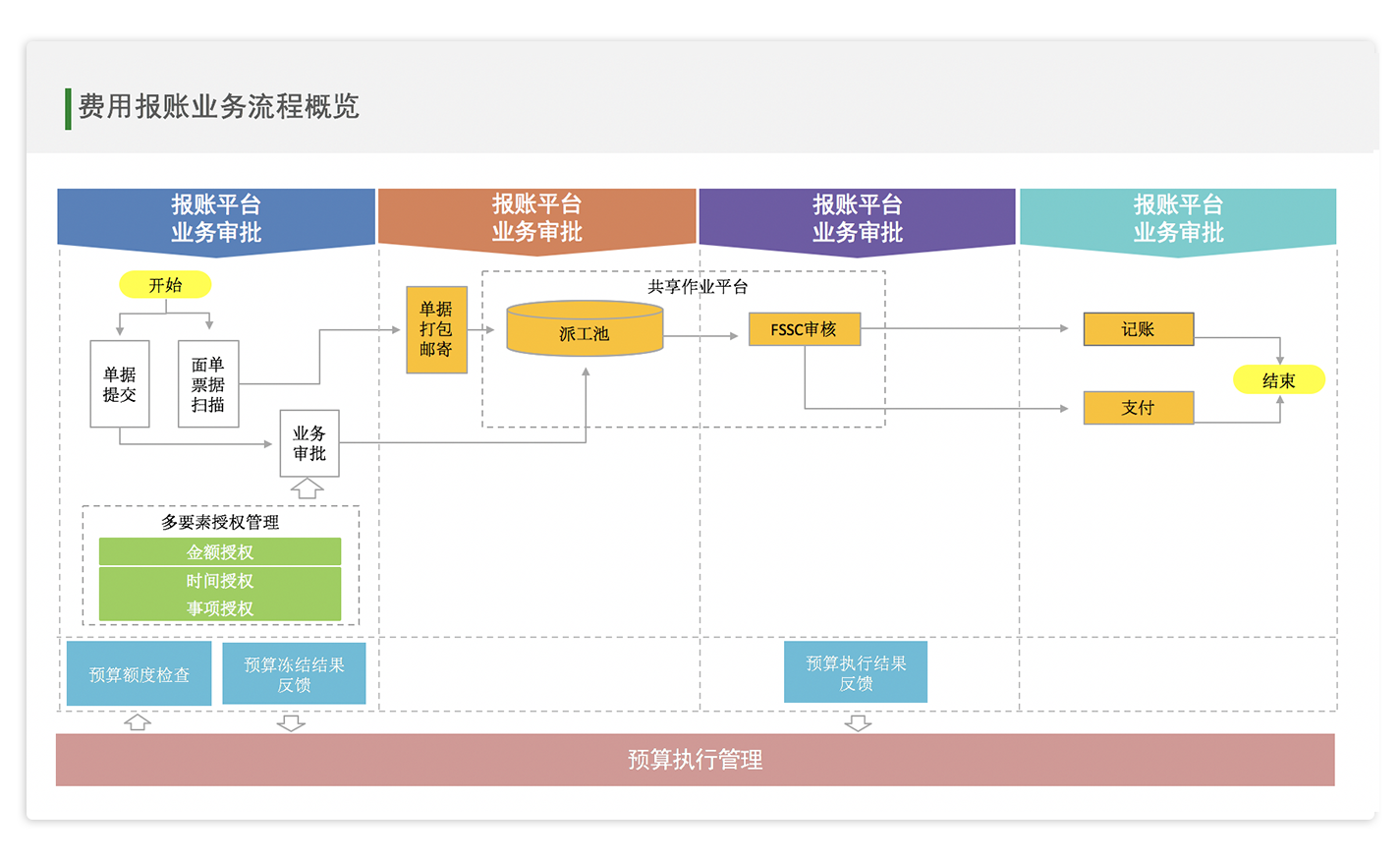Select the 面单票据扫描 box
Viewport: 1400px width, 860px height.
pos(208,384)
